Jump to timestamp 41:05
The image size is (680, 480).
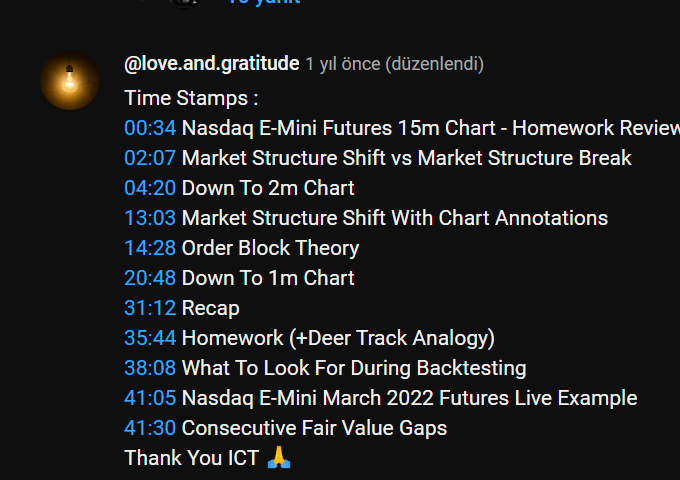point(150,398)
